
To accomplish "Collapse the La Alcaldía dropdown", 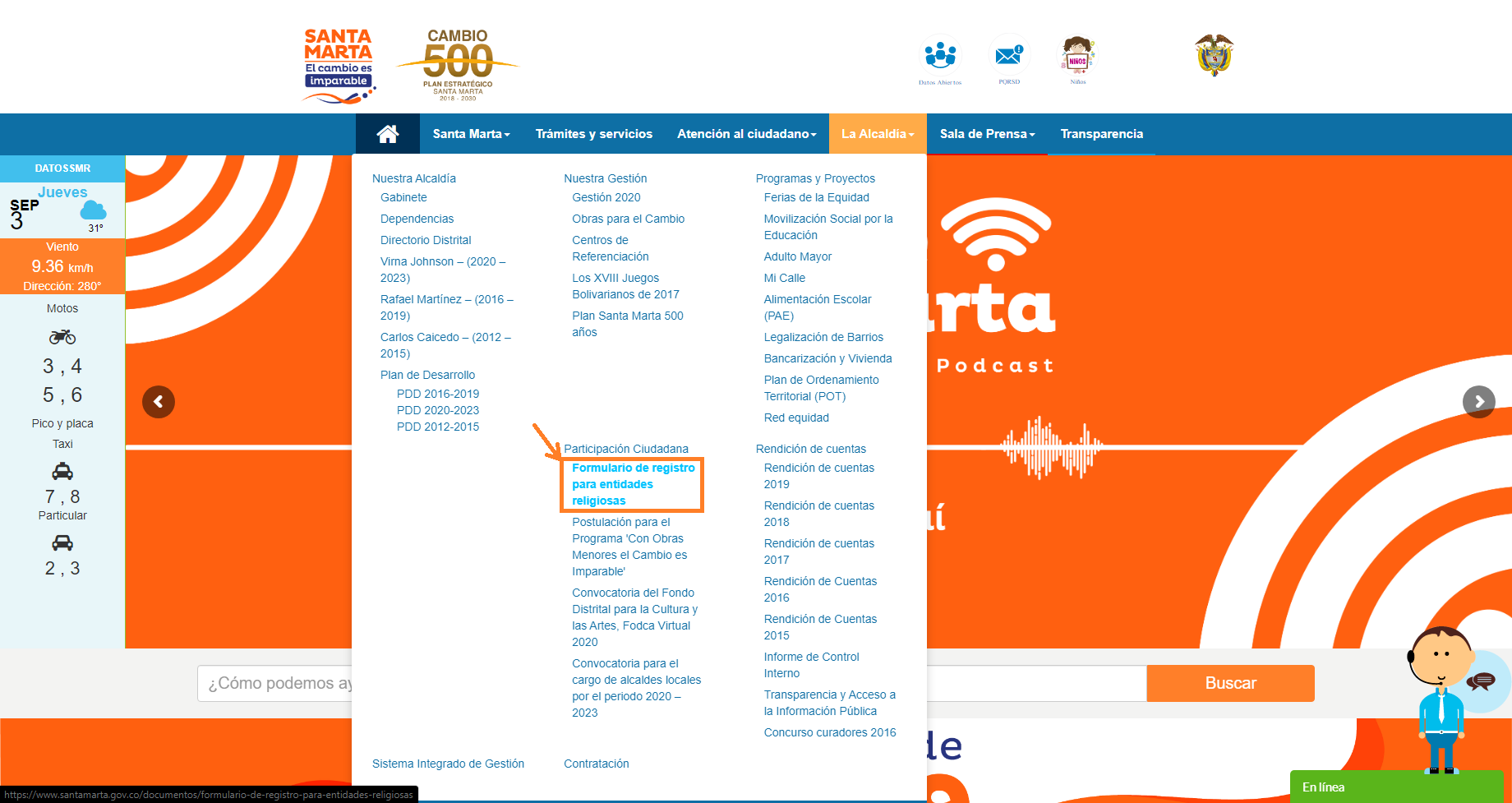I will [x=878, y=134].
